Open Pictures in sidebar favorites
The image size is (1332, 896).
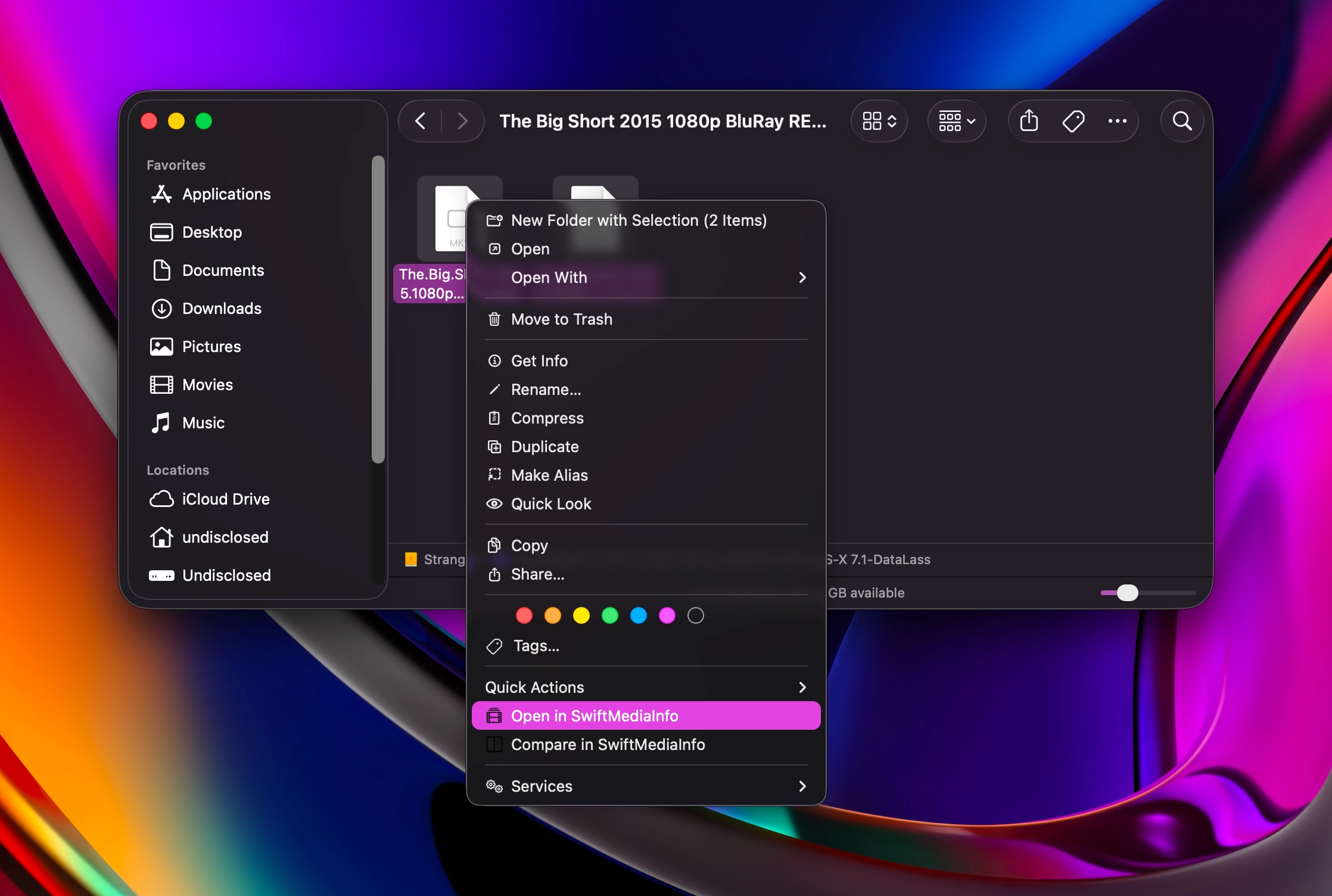tap(211, 347)
